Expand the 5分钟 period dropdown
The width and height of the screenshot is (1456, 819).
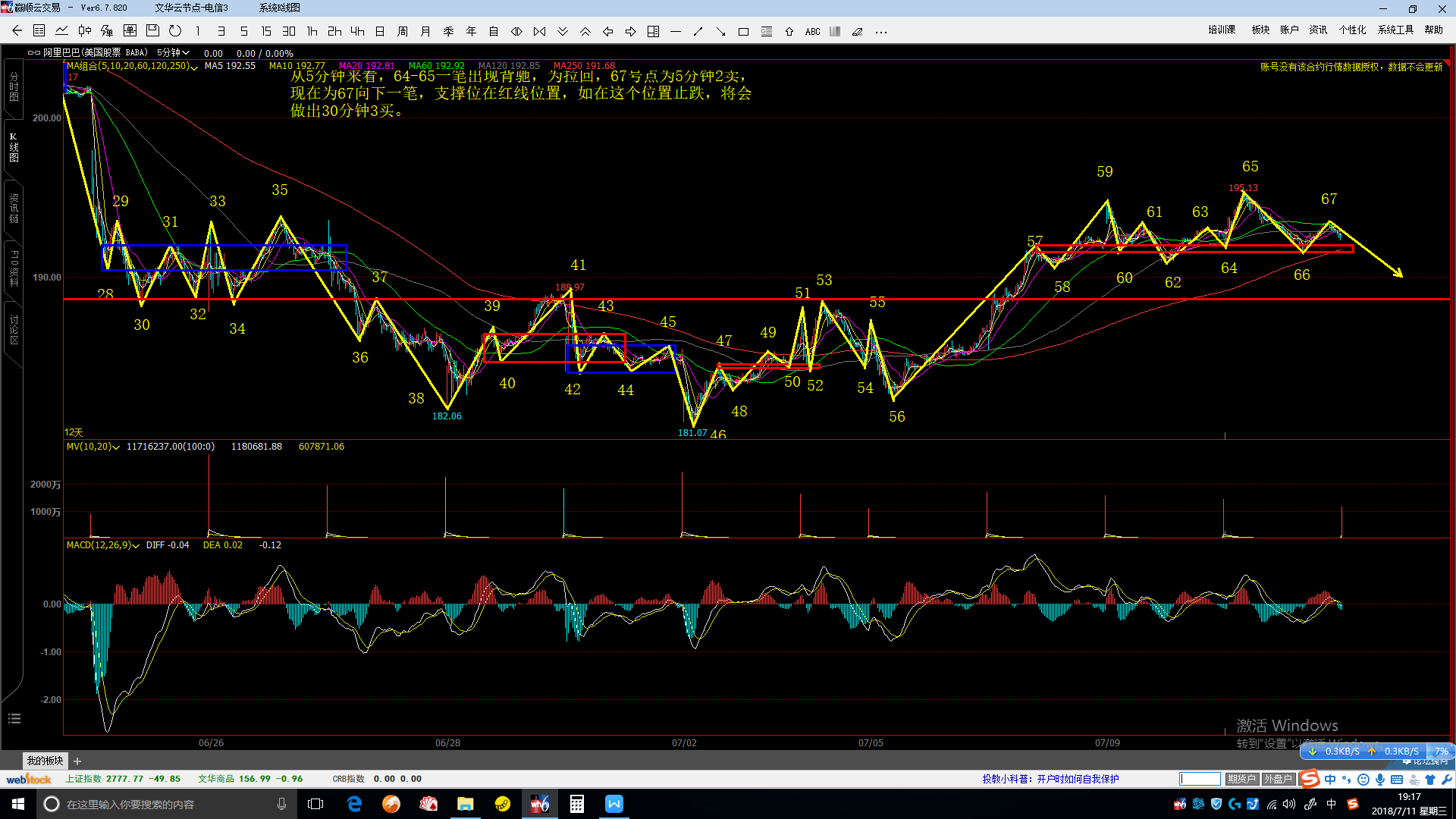coord(173,52)
